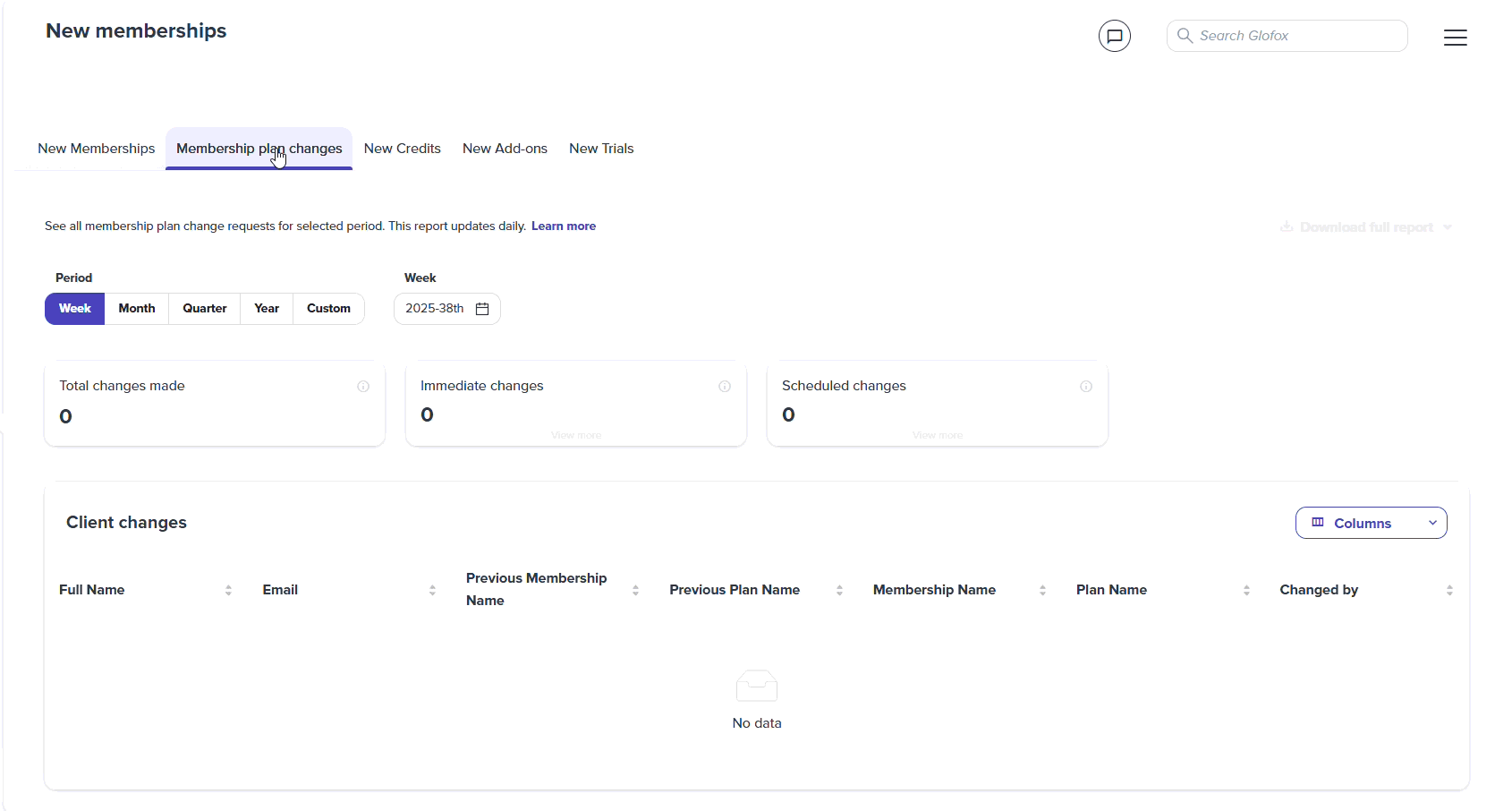The height and width of the screenshot is (811, 1512).
Task: Switch to New Trials tab
Action: coord(601,149)
